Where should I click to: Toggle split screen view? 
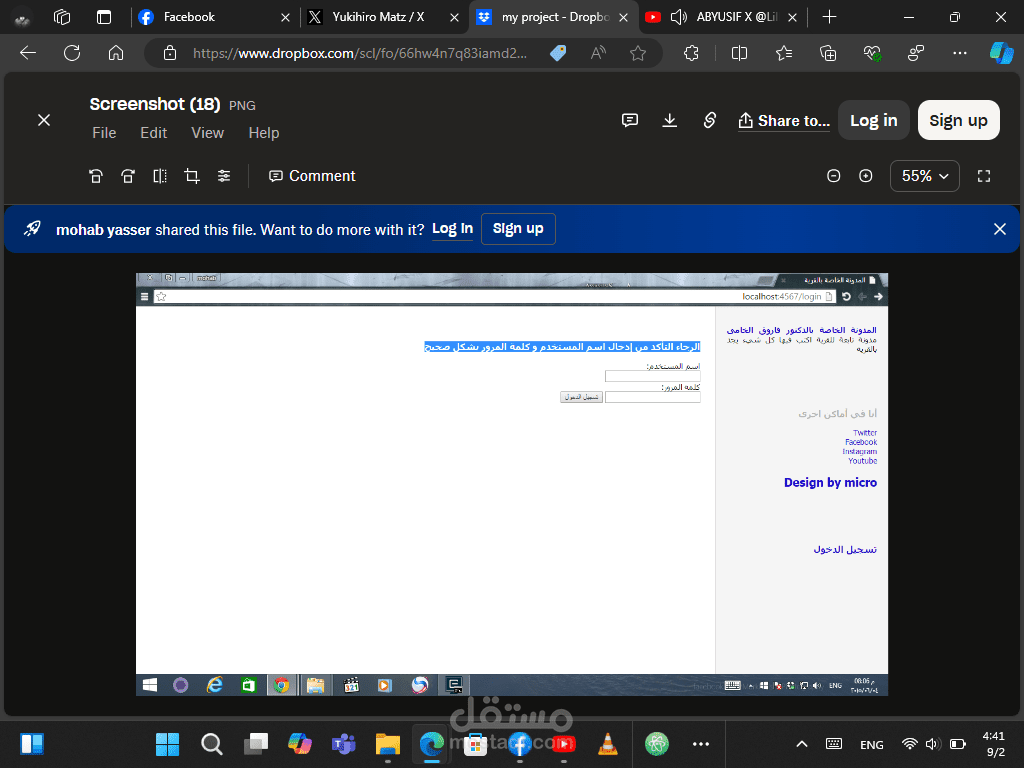pos(739,53)
